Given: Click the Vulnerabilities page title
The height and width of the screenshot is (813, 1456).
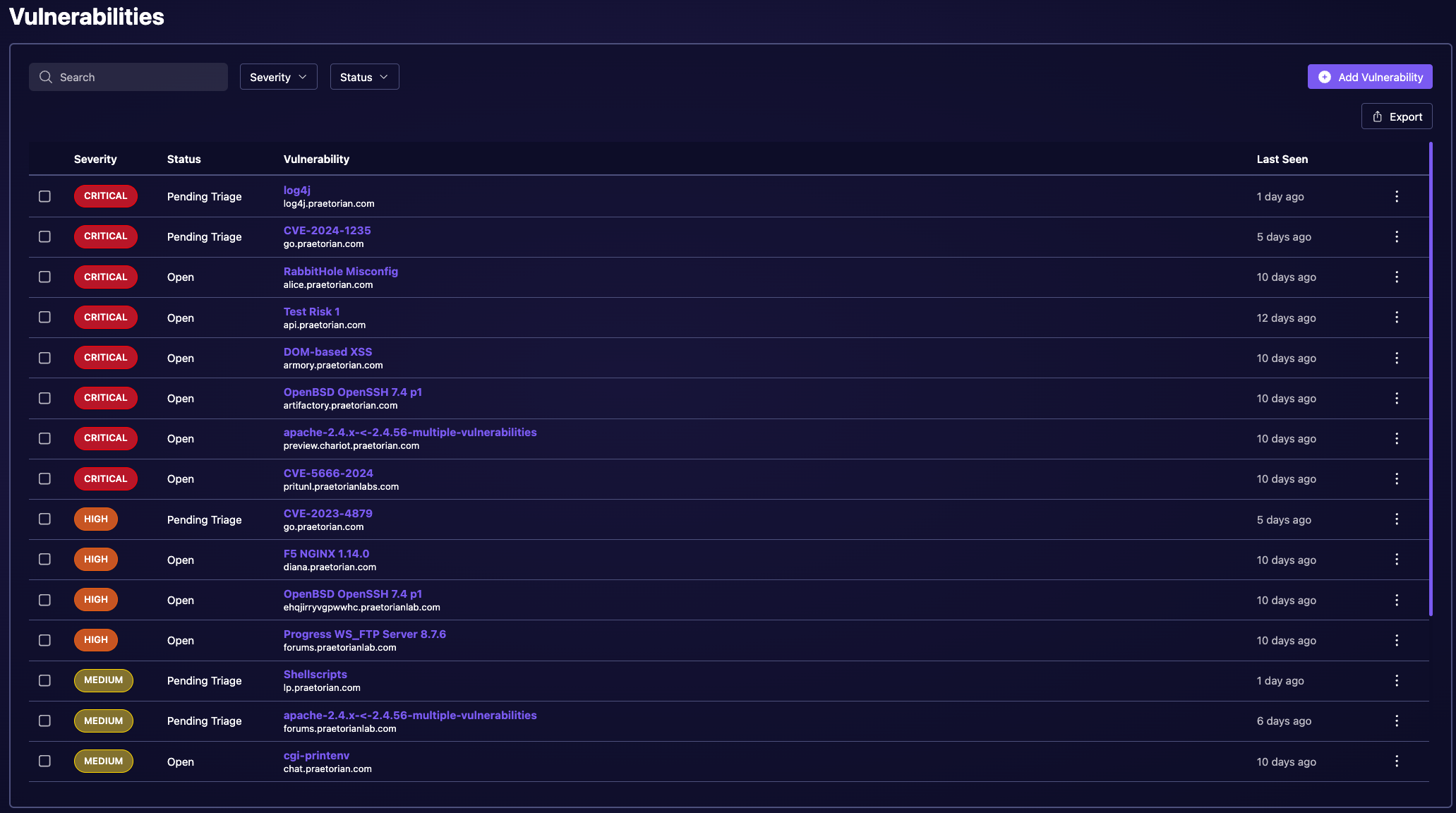Looking at the screenshot, I should pos(87,17).
